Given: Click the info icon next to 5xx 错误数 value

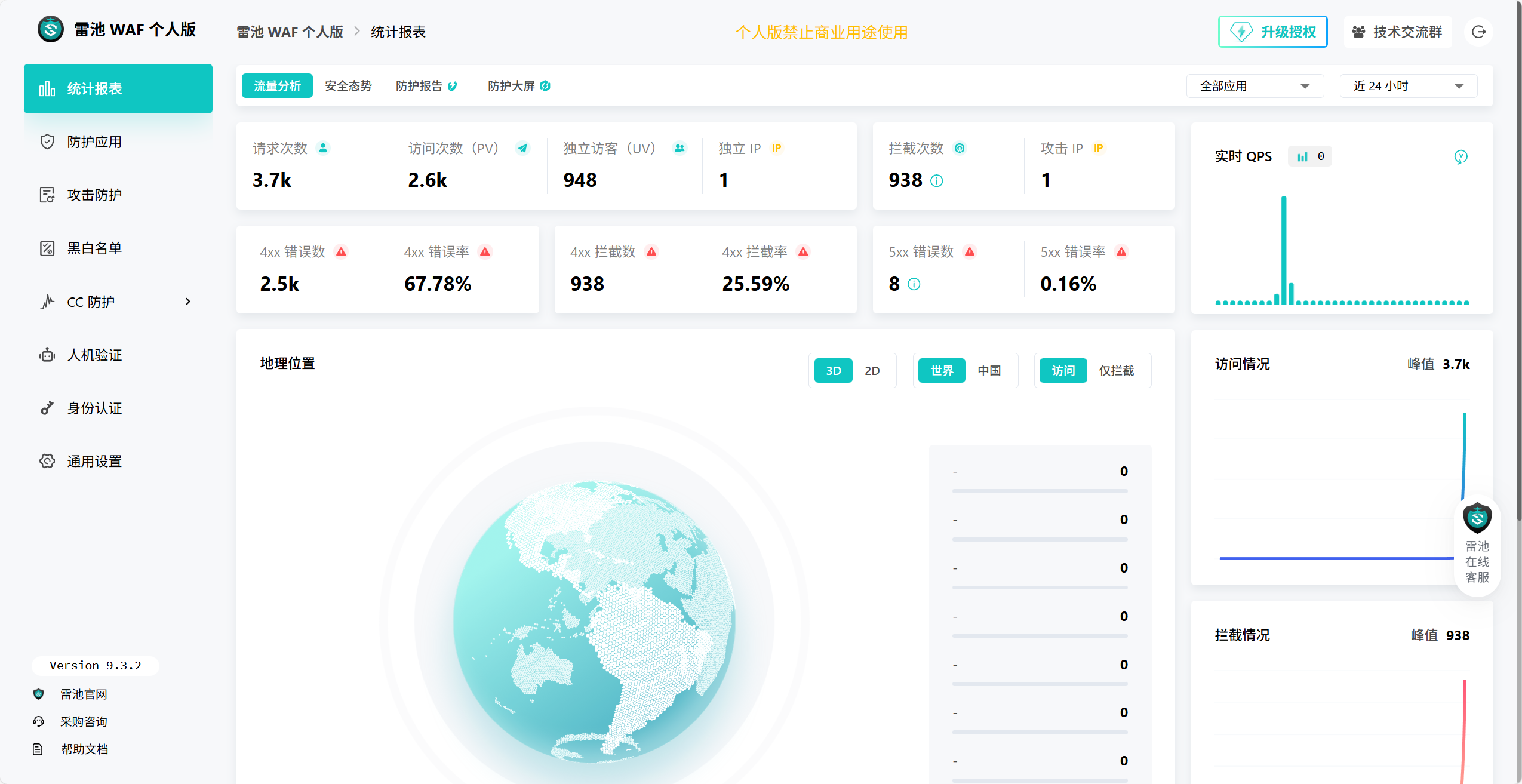Looking at the screenshot, I should click(914, 284).
